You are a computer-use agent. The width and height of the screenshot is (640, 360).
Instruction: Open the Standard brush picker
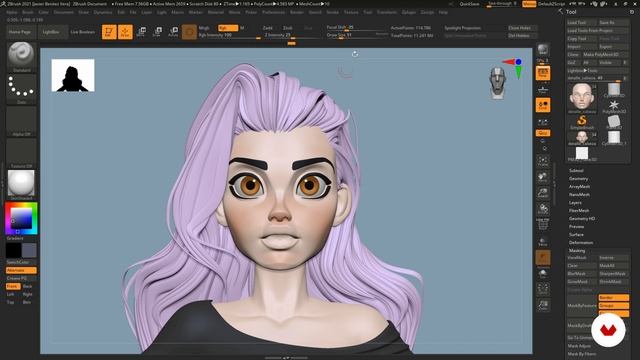point(21,57)
